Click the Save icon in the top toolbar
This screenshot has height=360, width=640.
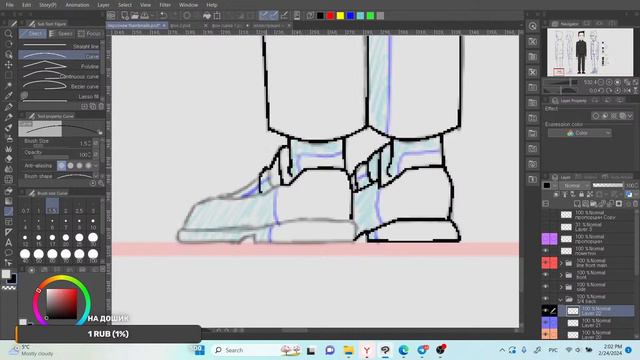[144, 16]
